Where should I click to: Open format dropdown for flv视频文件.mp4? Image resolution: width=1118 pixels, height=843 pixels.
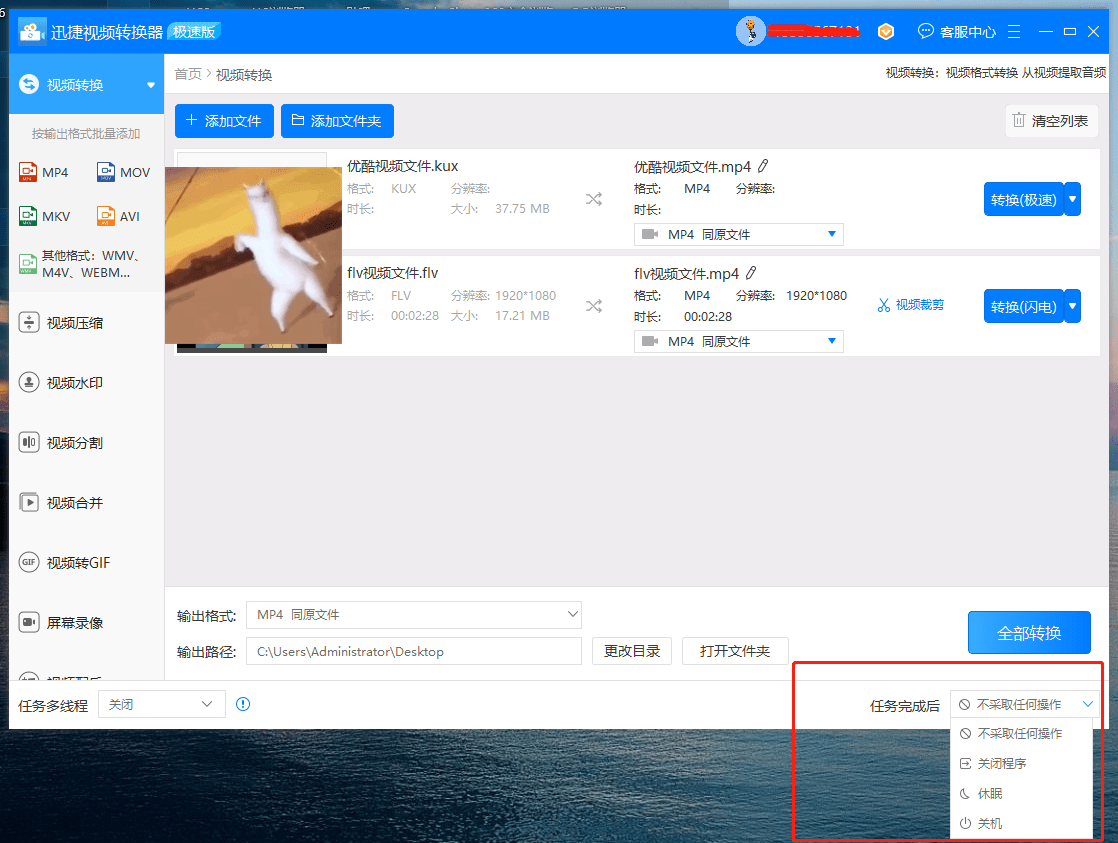pyautogui.click(x=738, y=341)
